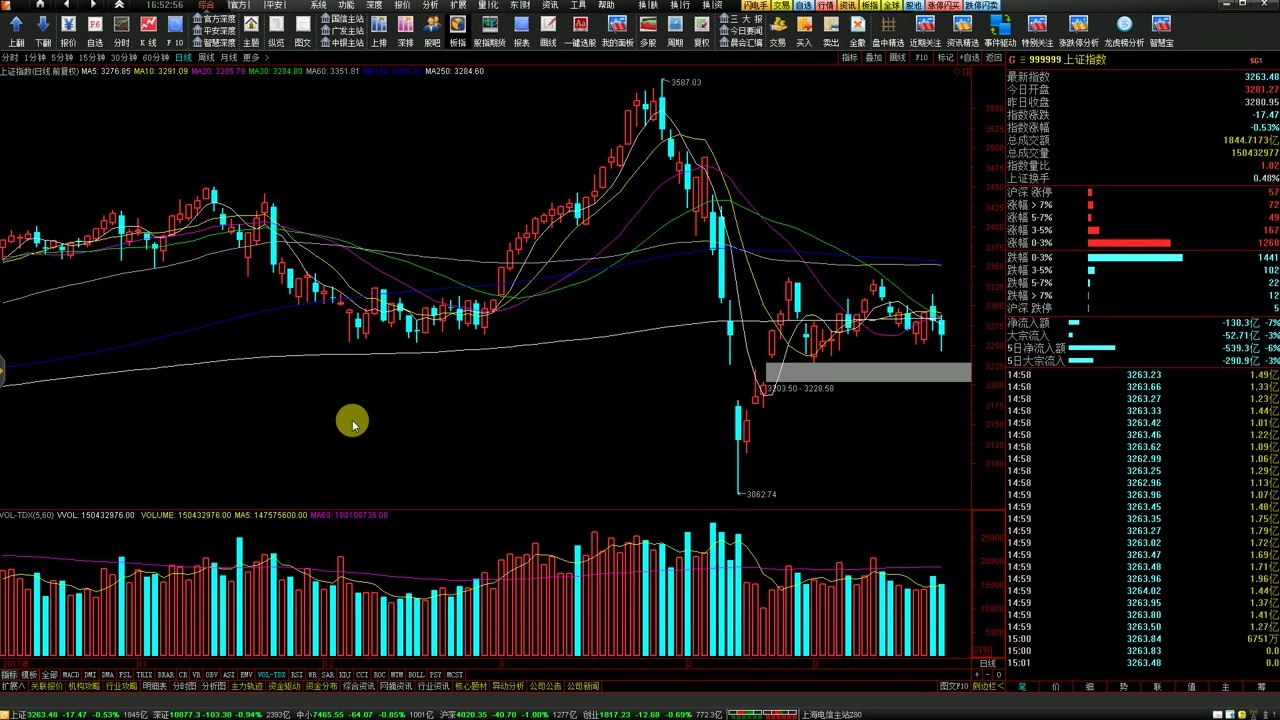This screenshot has height=720, width=1280.
Task: Open the 盘中精选 grid icon
Action: tap(888, 24)
